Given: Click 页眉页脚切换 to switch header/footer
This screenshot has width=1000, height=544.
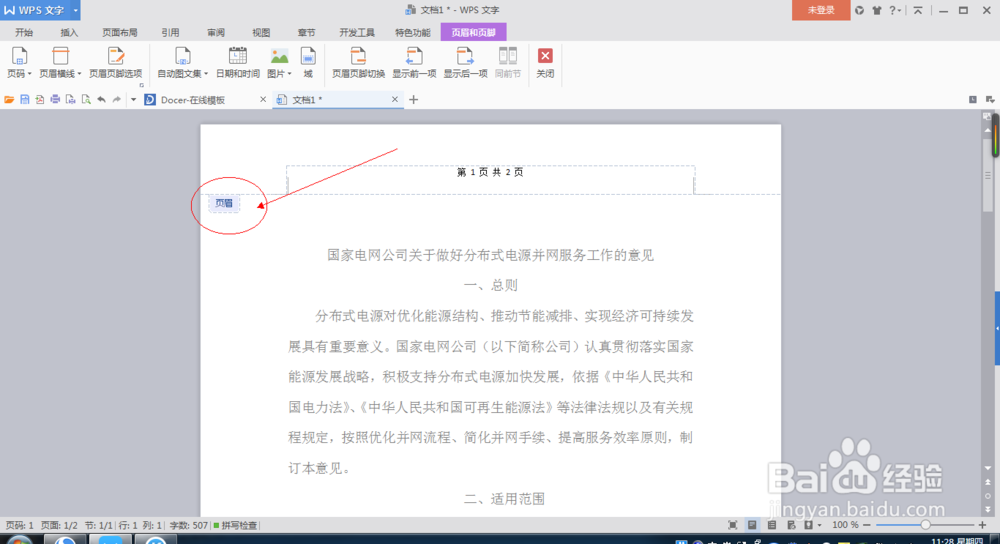Looking at the screenshot, I should click(358, 62).
